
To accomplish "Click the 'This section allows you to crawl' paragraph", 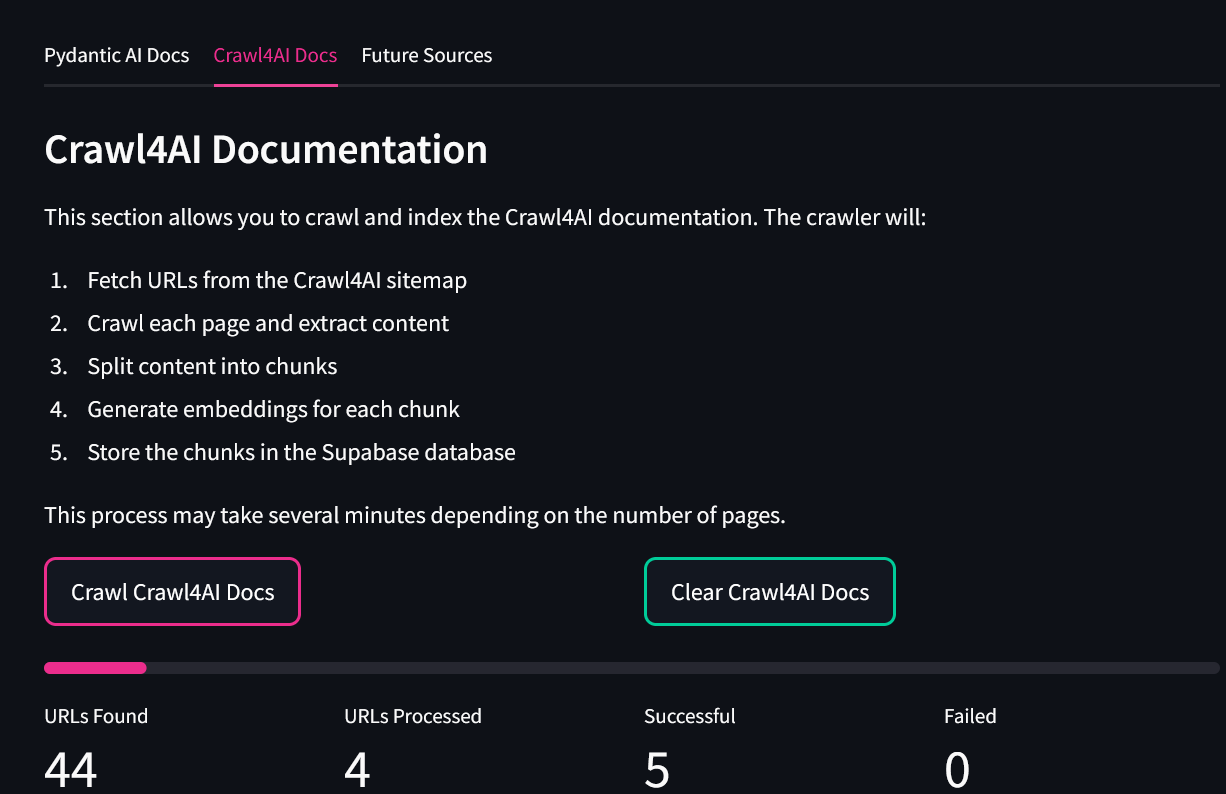I will [485, 216].
